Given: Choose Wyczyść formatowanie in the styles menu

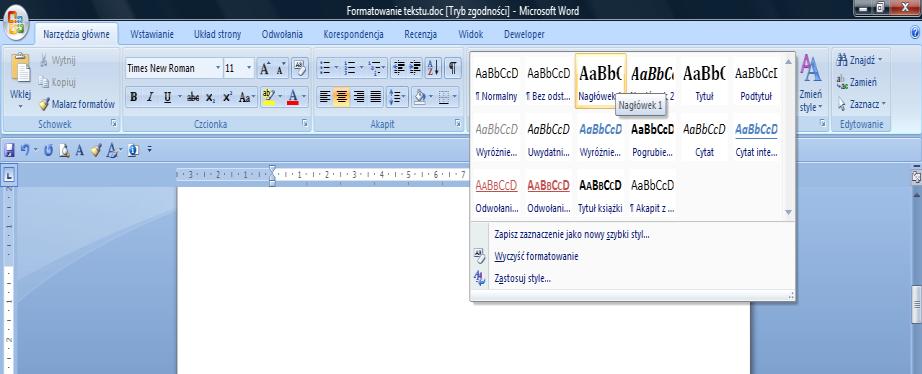Looking at the screenshot, I should (536, 256).
